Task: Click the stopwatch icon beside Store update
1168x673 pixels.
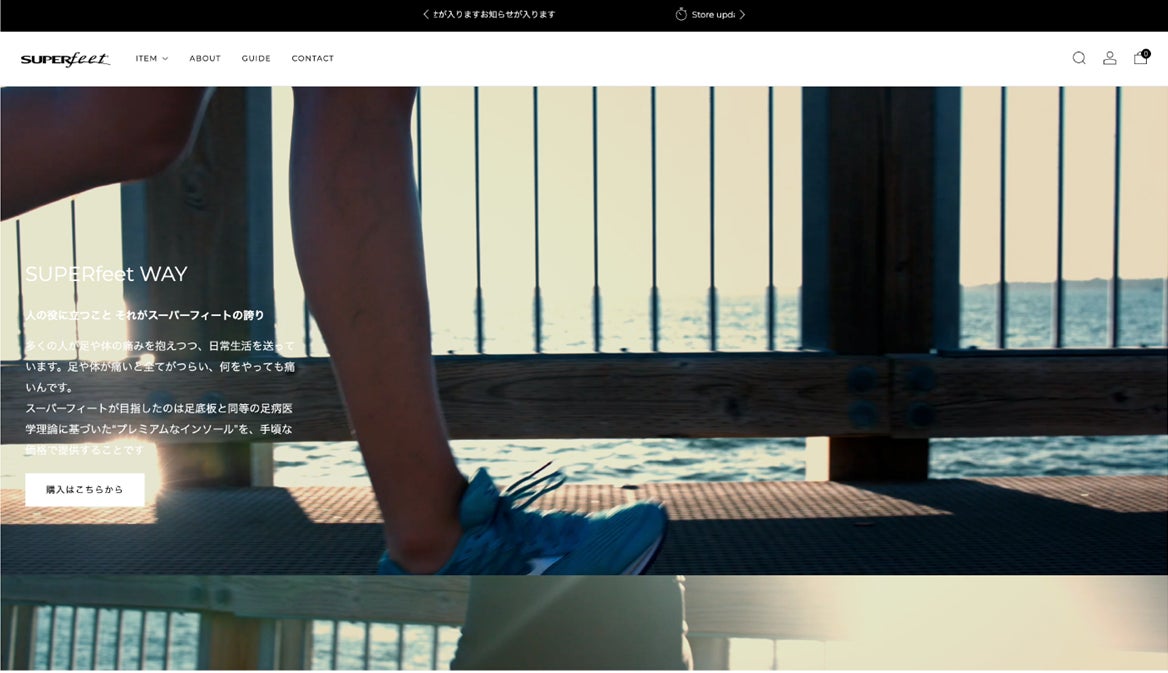Action: pyautogui.click(x=681, y=14)
